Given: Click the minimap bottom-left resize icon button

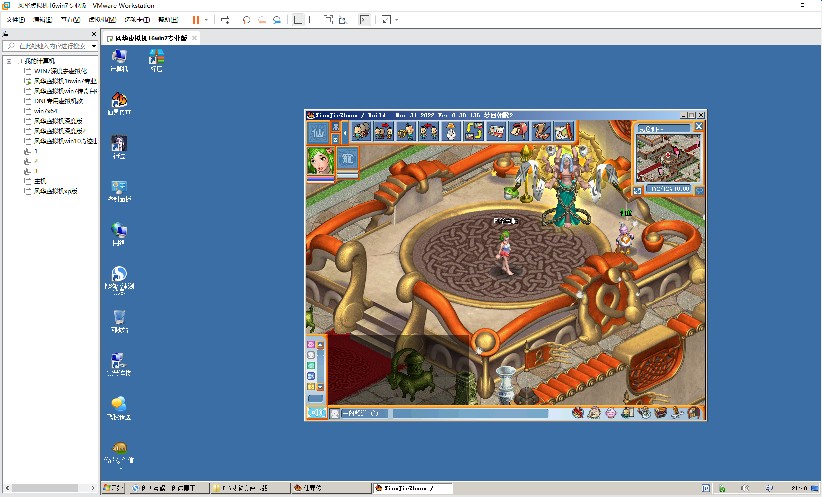Looking at the screenshot, I should tap(637, 191).
